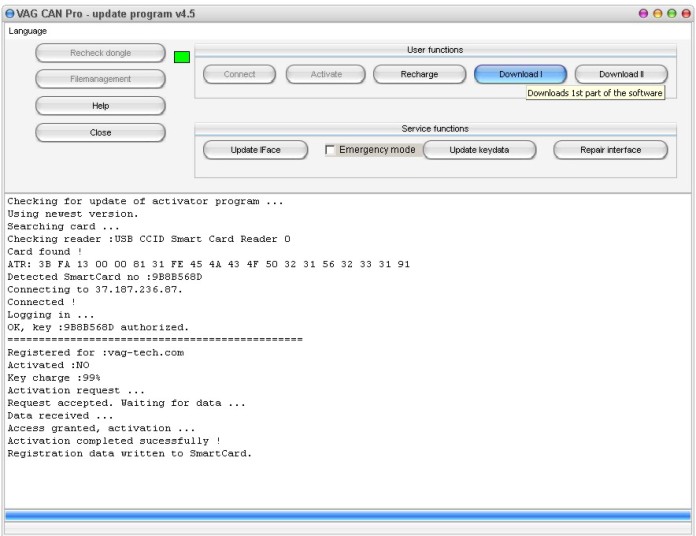
Task: Select log line 'Key charge :99%'
Action: (x=54, y=378)
